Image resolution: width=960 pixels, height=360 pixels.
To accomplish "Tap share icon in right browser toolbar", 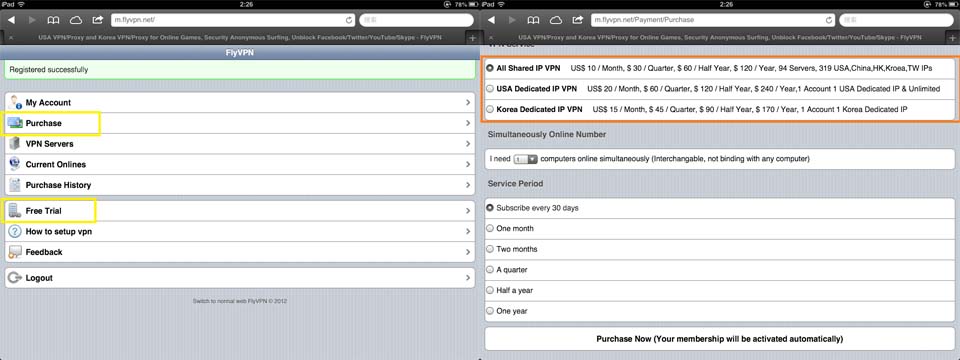I will pos(577,20).
